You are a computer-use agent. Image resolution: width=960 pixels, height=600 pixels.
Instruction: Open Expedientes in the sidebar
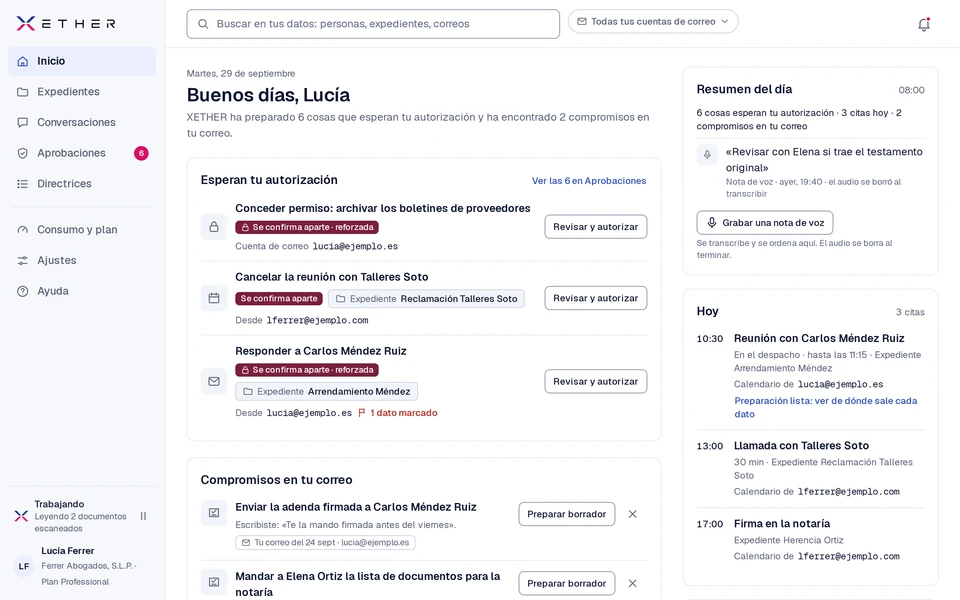[x=82, y=92]
